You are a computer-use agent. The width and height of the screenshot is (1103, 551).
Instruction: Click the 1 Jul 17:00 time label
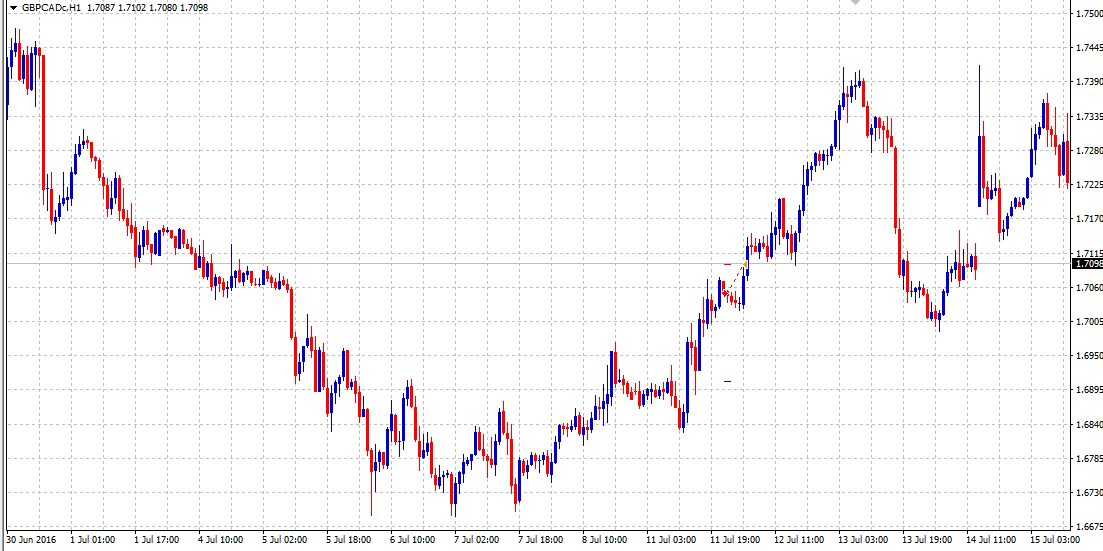(158, 540)
